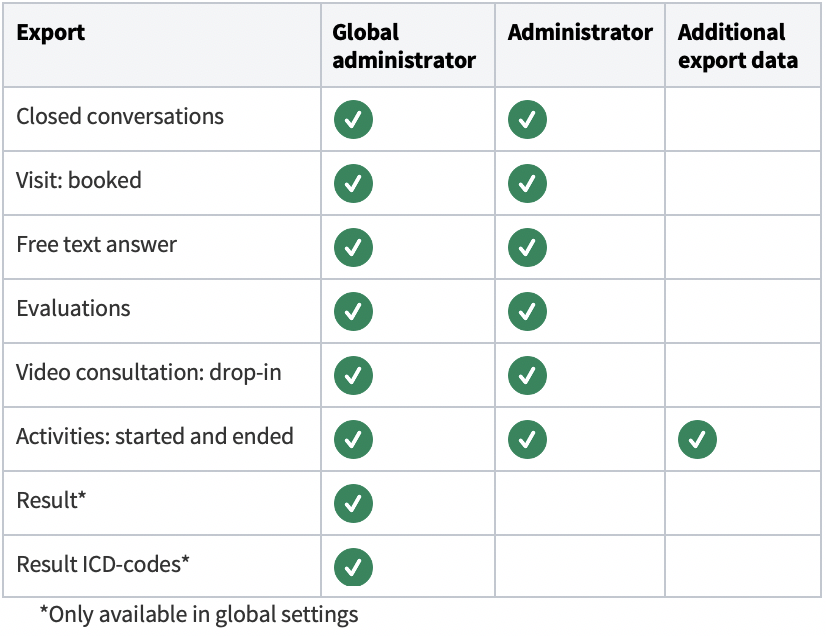The height and width of the screenshot is (636, 826).
Task: Click Global administrator checkmark in Result row
Action: coord(353,503)
